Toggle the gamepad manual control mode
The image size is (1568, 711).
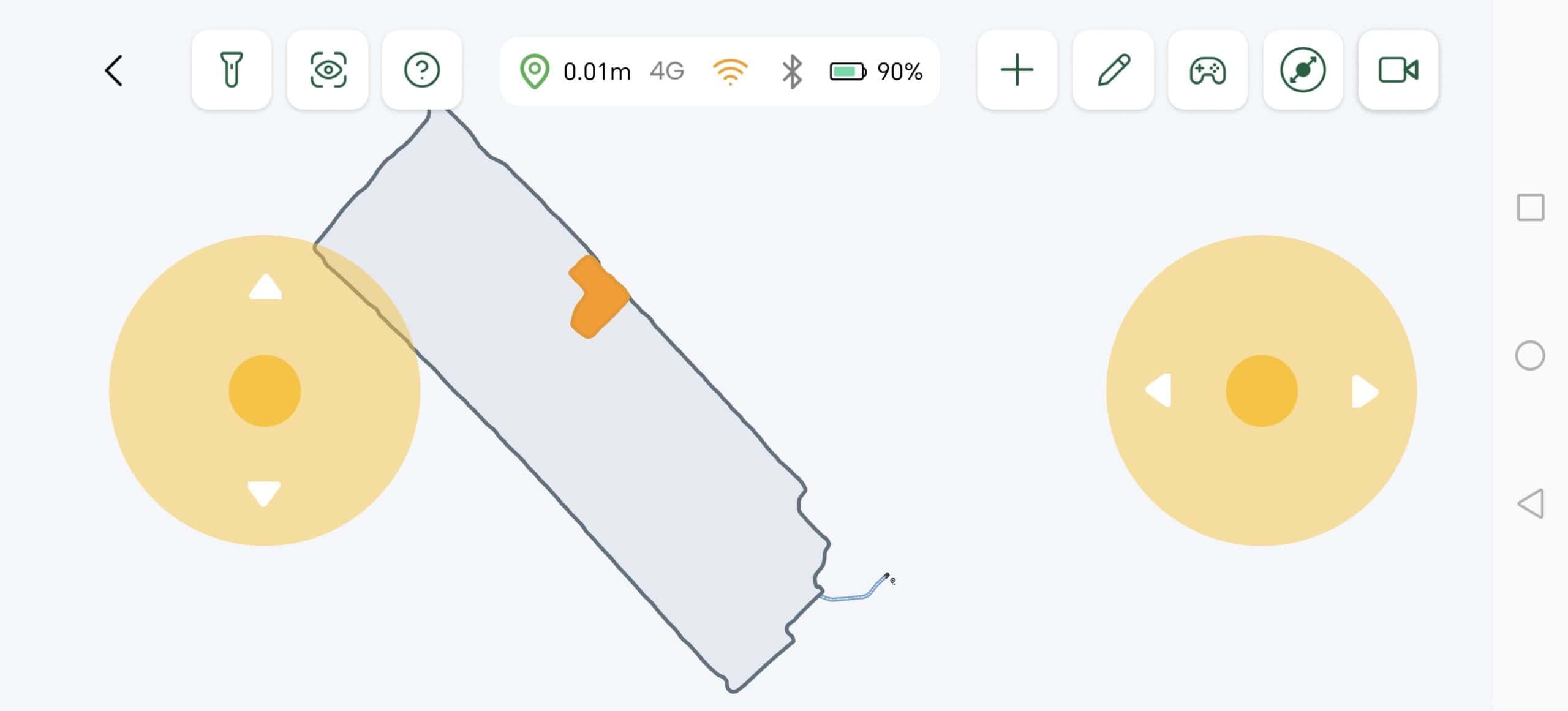(x=1207, y=70)
